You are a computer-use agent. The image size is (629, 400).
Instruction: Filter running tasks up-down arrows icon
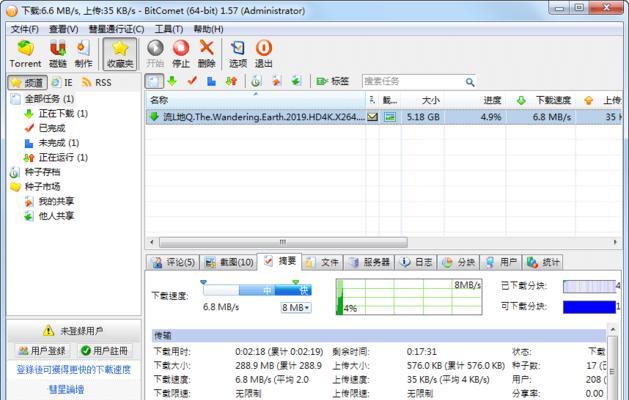coord(231,81)
